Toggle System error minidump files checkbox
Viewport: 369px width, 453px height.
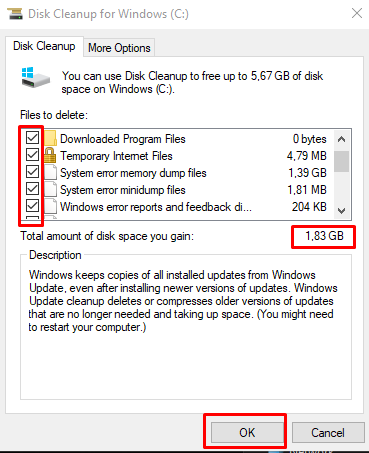pos(33,189)
